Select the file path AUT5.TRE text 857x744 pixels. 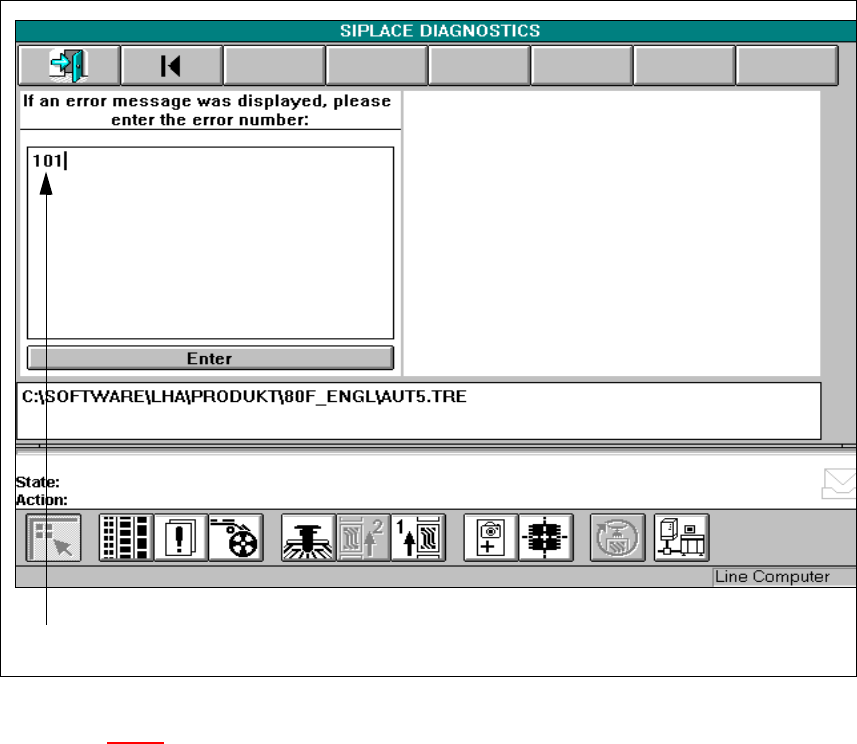(244, 396)
